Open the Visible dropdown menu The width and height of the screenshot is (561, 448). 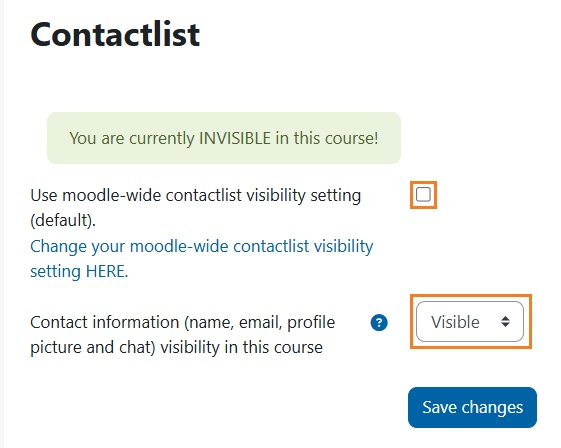pyautogui.click(x=470, y=321)
